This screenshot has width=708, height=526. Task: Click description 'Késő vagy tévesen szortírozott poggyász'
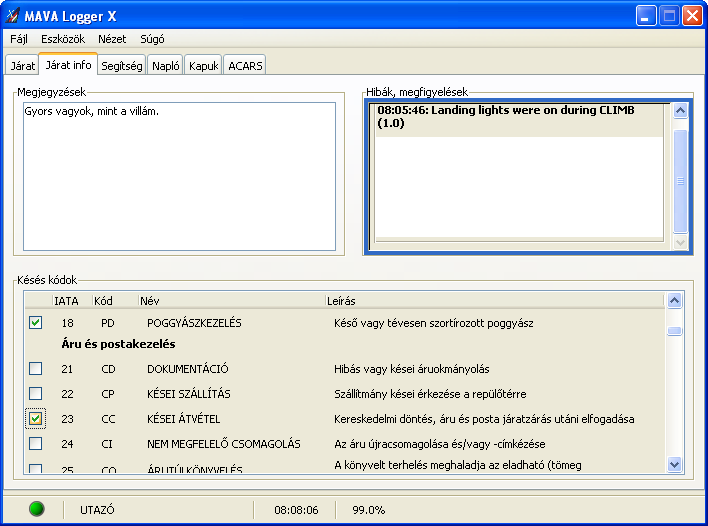[433, 323]
